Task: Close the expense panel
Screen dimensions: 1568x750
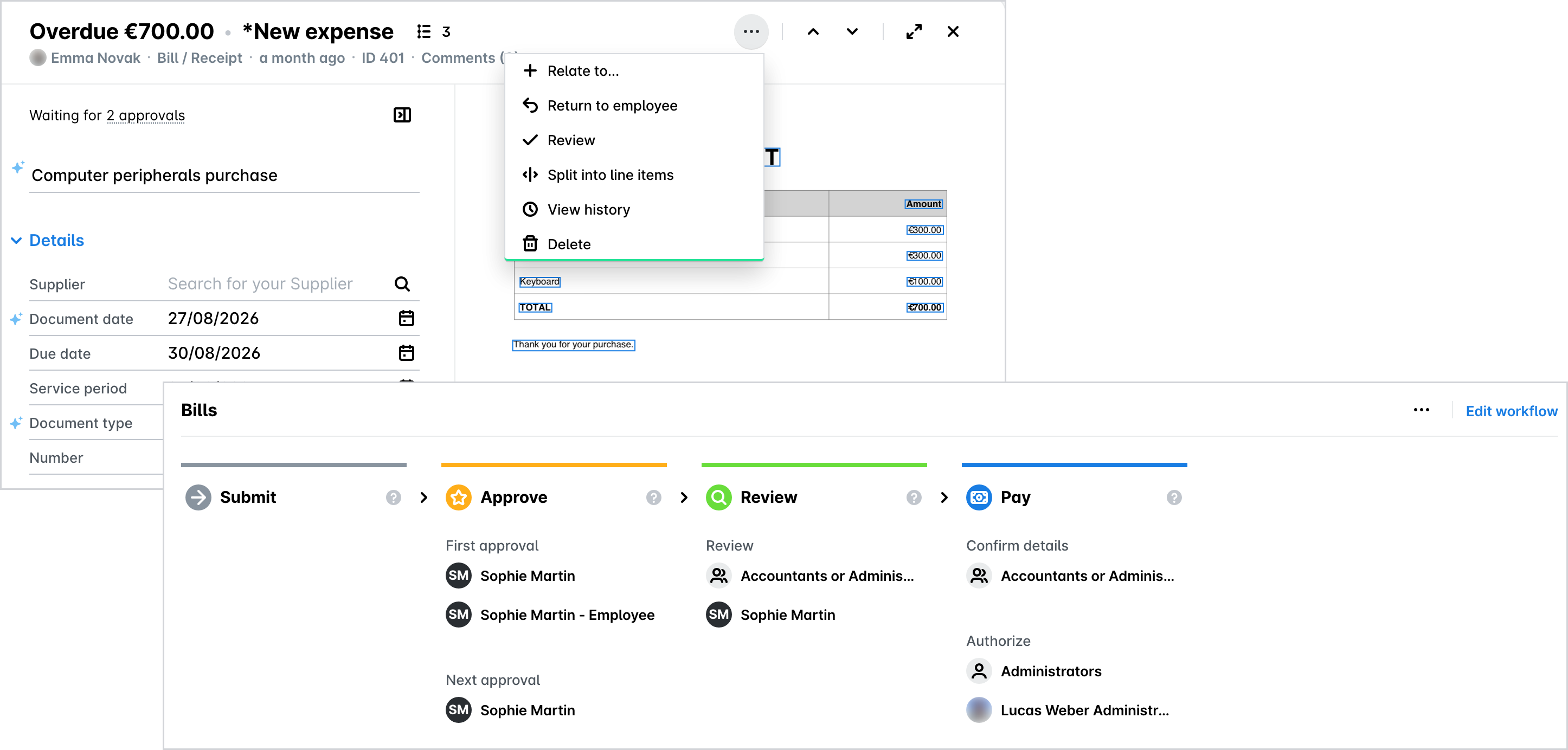Action: [x=953, y=31]
